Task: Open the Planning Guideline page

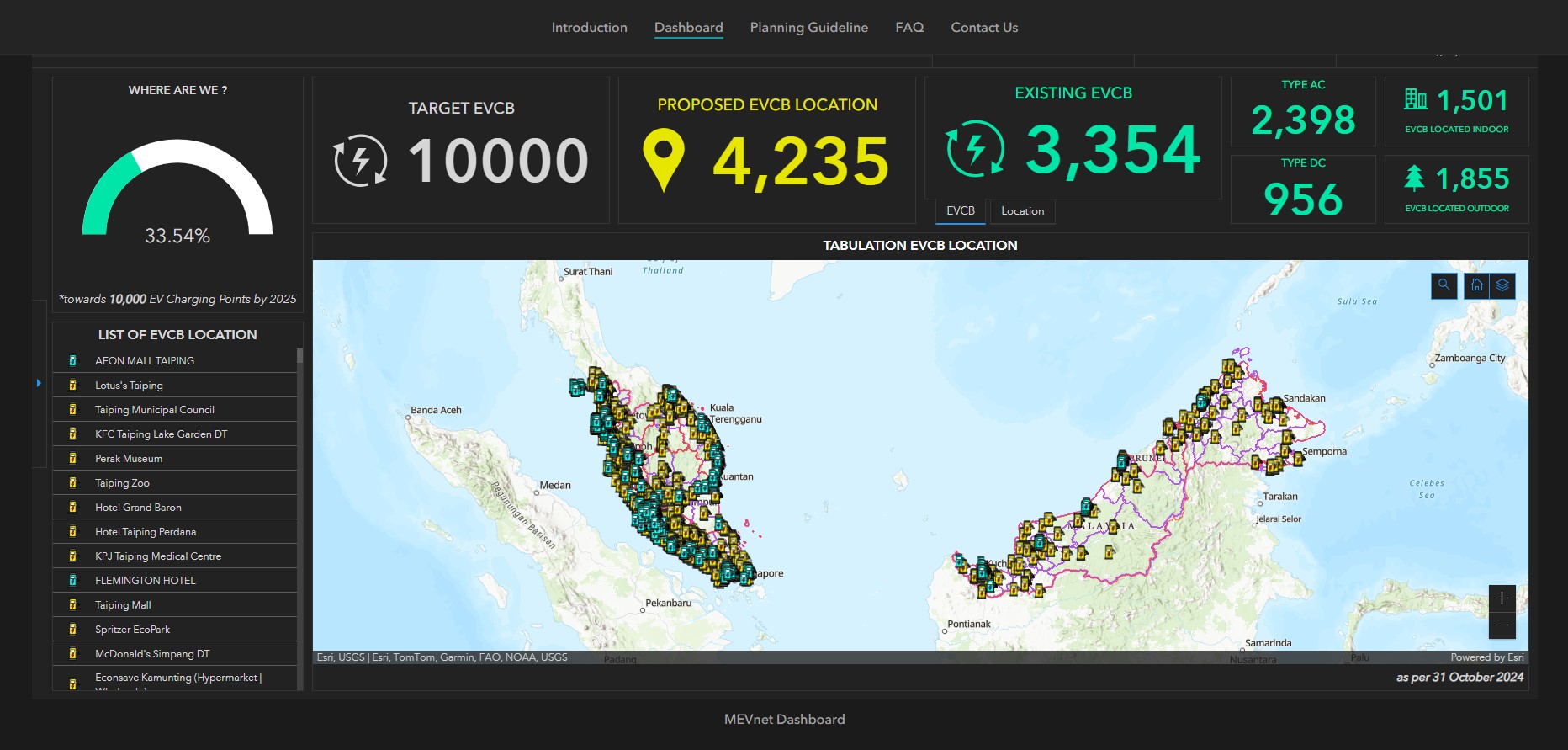Action: pos(808,28)
